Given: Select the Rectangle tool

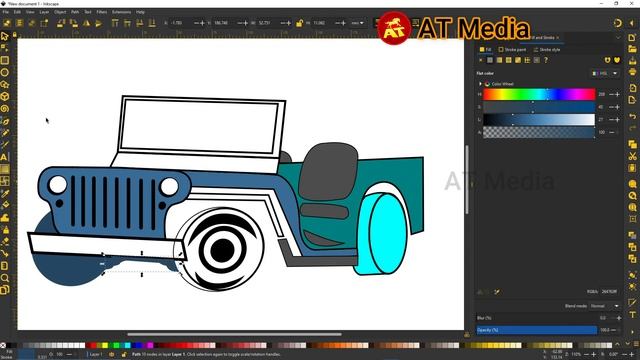Looking at the screenshot, I should [4, 60].
